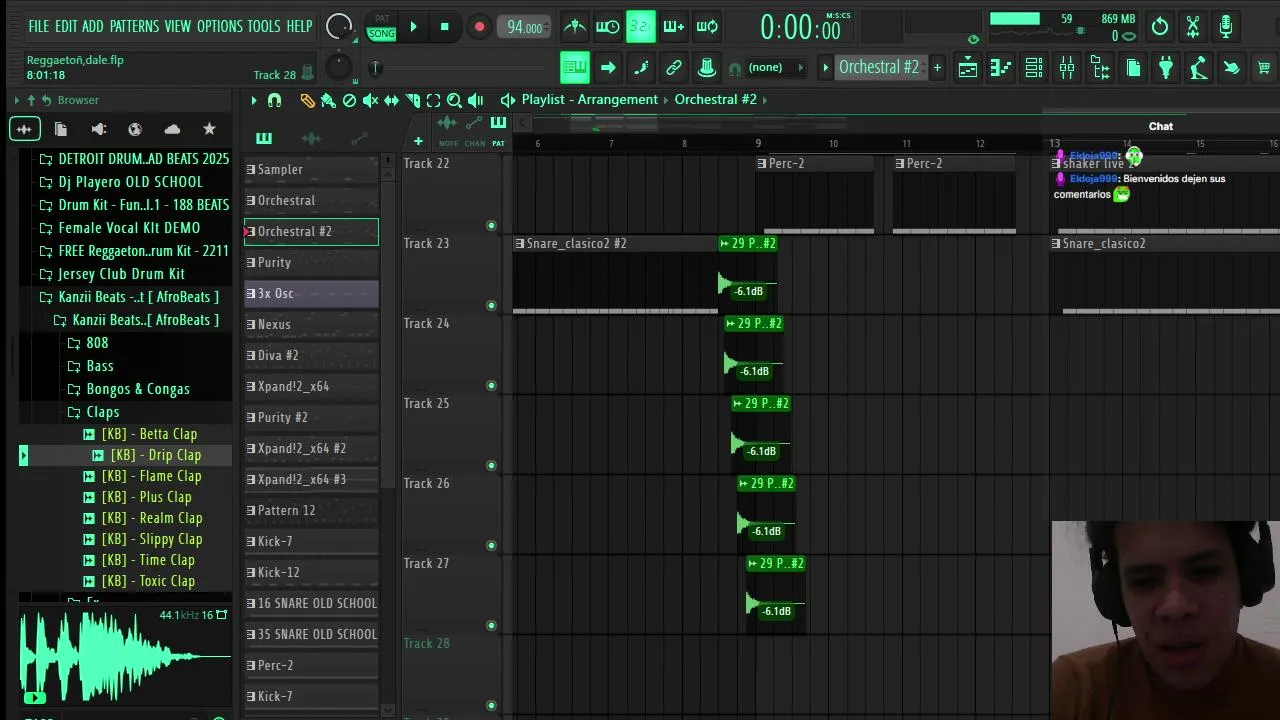Select the Playback tool in playlist toolbar
This screenshot has width=1280, height=720.
[x=476, y=100]
